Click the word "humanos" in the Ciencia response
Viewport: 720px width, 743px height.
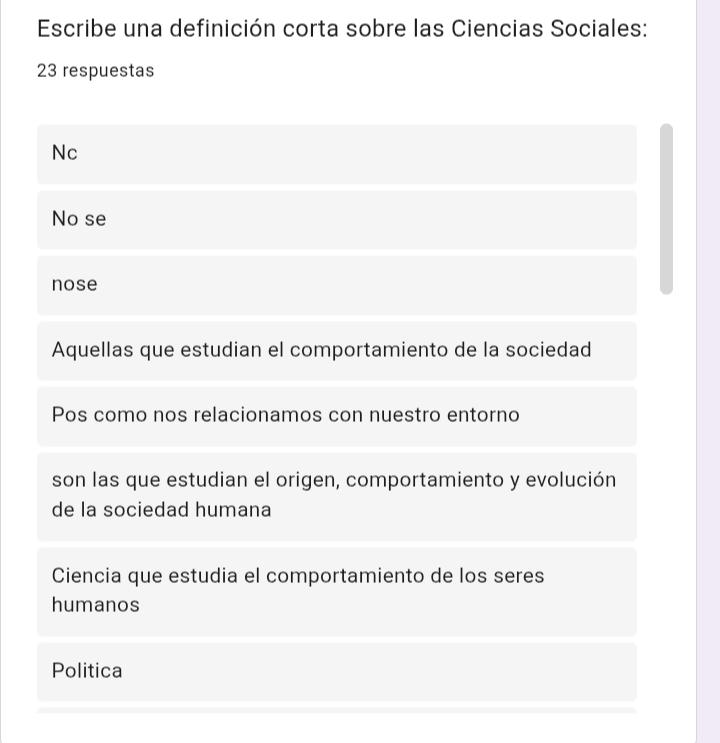click(x=95, y=605)
